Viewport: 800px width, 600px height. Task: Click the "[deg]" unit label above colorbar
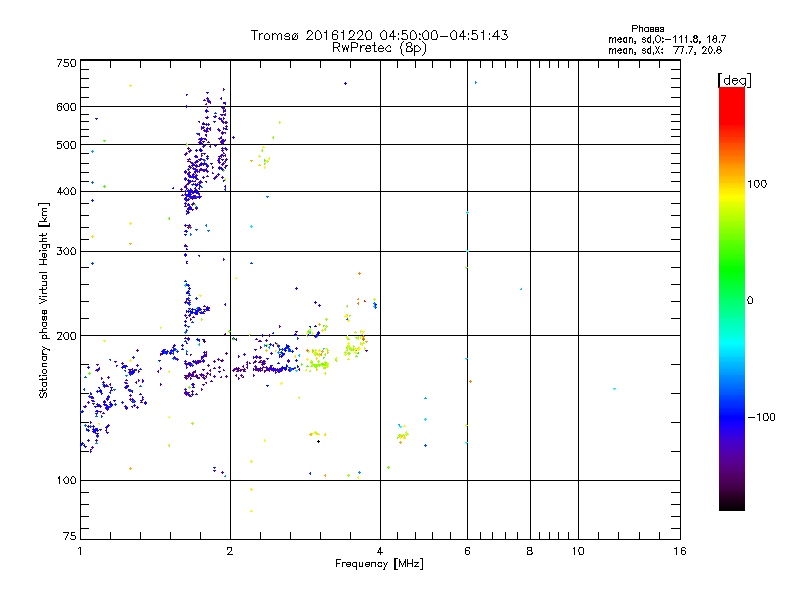(x=734, y=80)
